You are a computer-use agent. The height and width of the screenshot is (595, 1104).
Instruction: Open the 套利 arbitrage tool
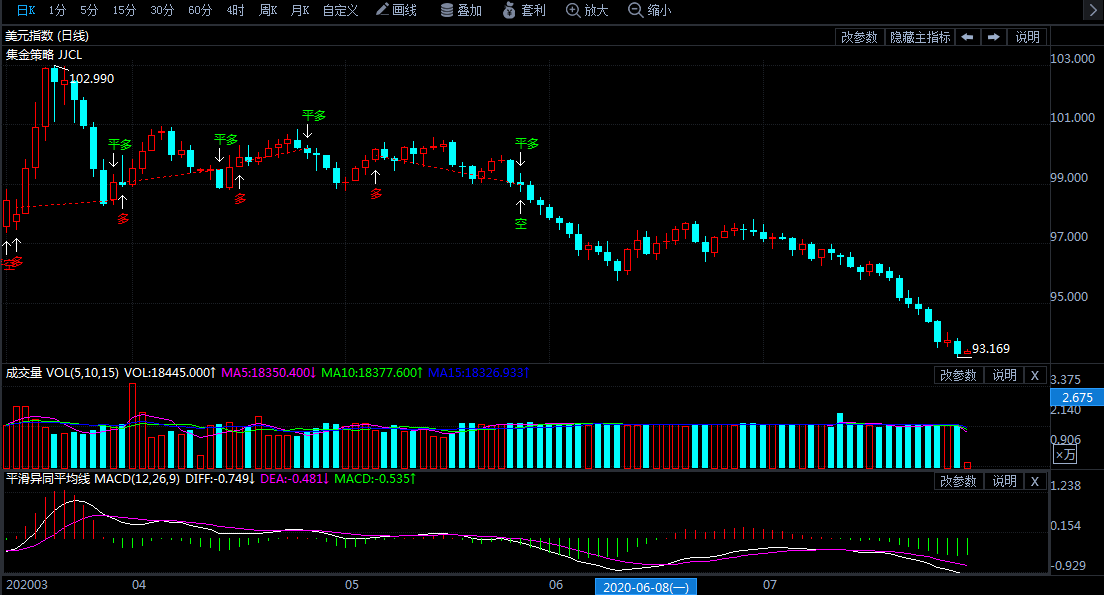click(x=524, y=10)
